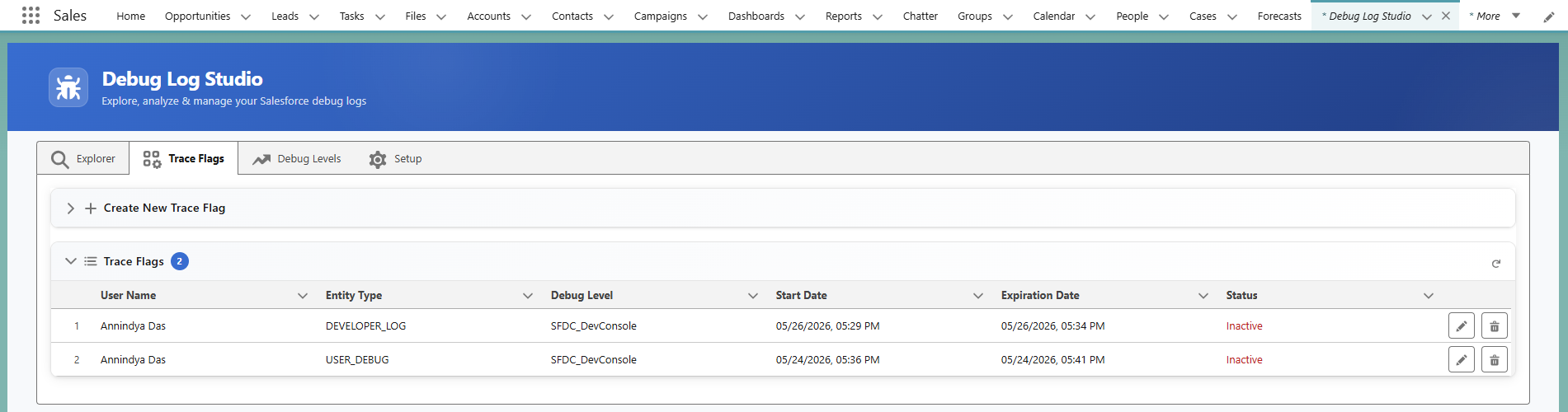1568x412 pixels.
Task: Click the Inactive status in row 1
Action: tap(1244, 326)
